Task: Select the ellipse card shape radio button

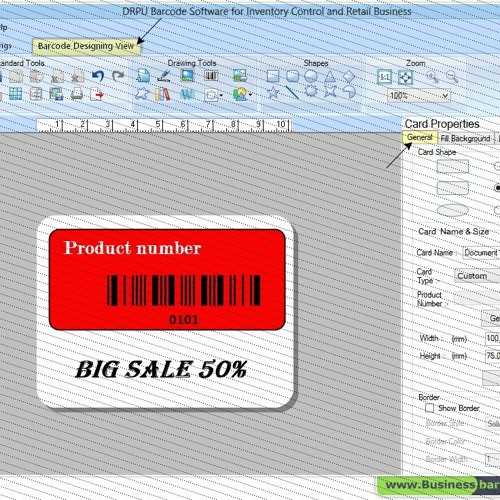Action: pyautogui.click(x=497, y=210)
